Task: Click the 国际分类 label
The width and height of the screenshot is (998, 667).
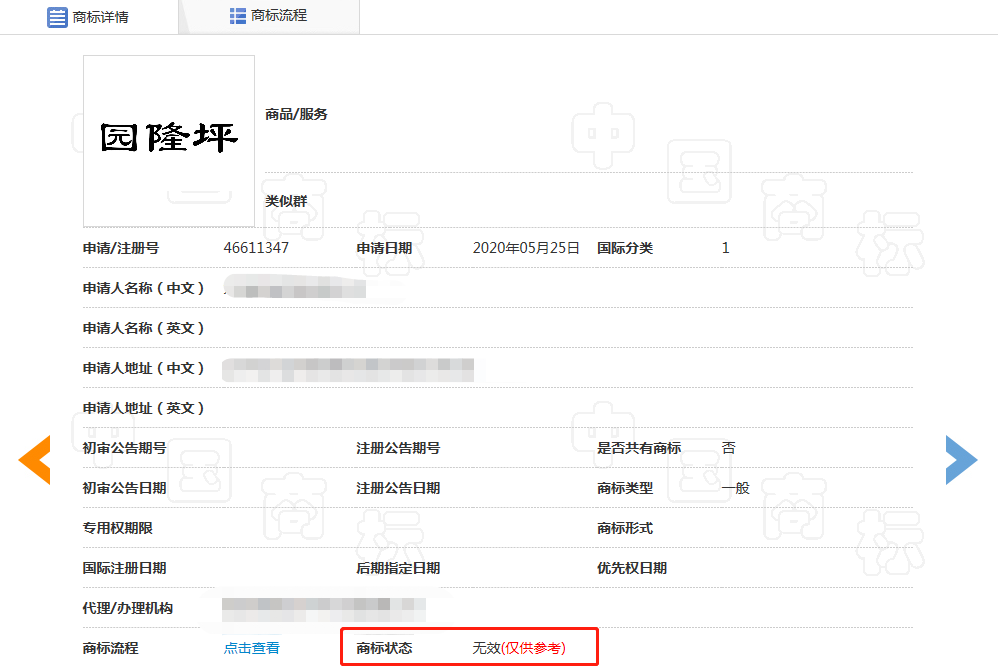Action: [x=624, y=248]
